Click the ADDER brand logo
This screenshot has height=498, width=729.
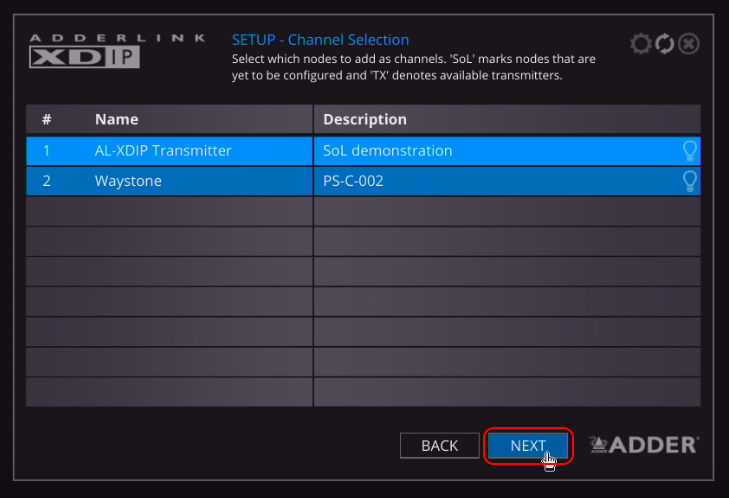coord(643,445)
